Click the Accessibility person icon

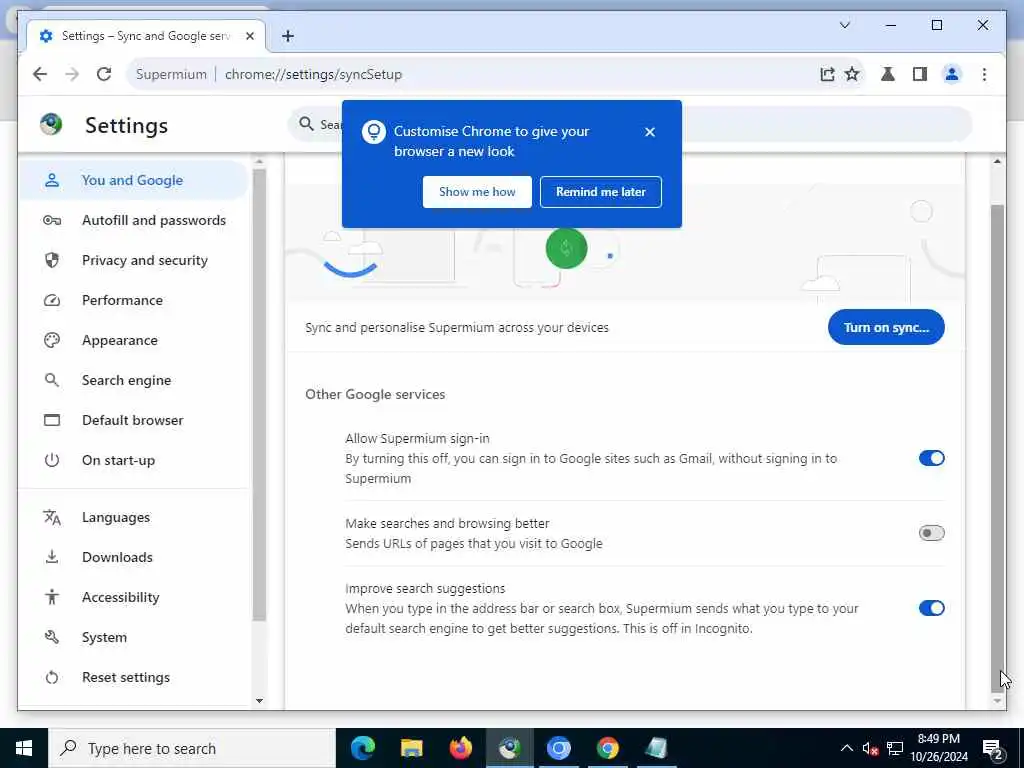(x=52, y=597)
